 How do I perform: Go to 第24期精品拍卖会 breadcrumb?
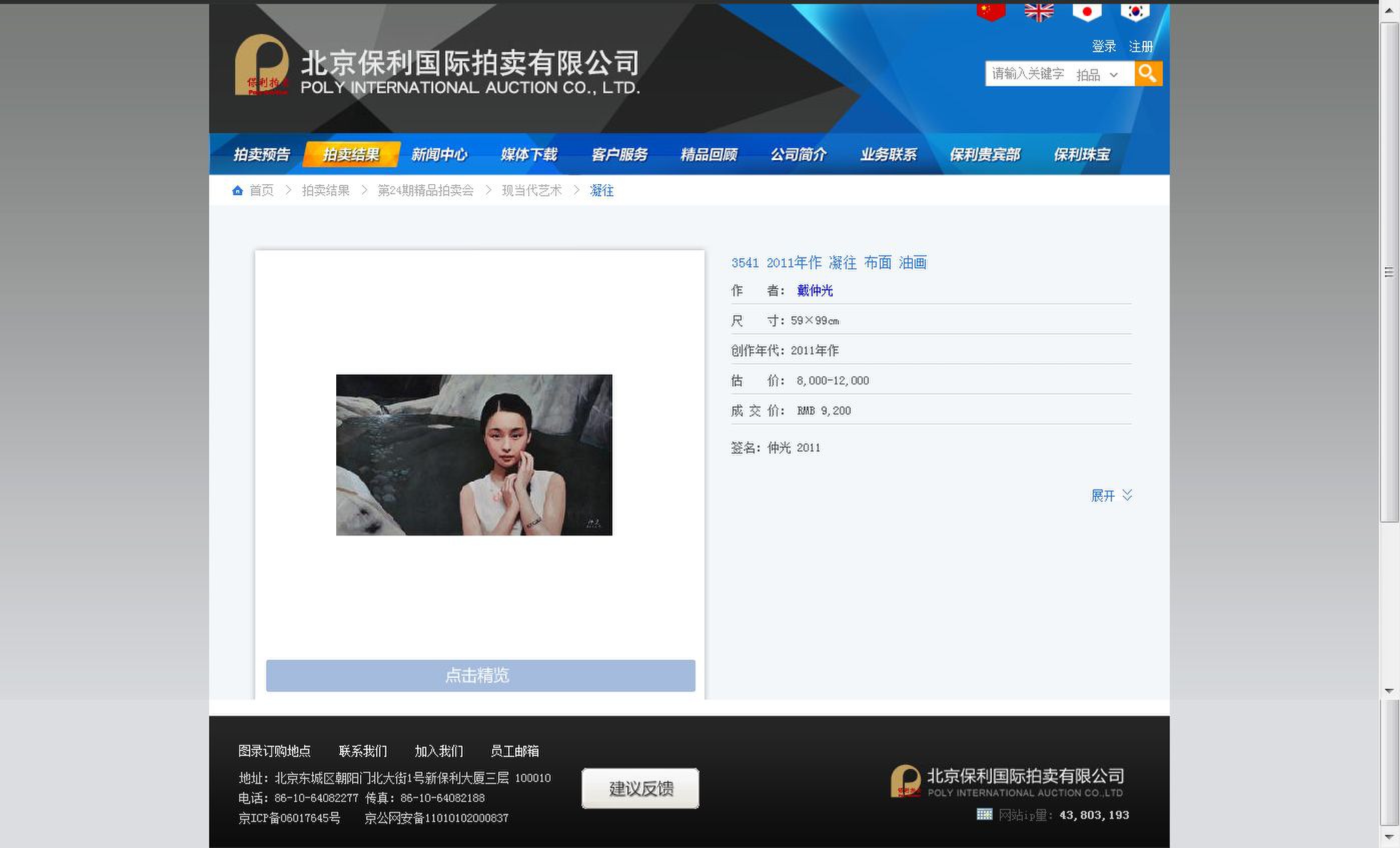(426, 190)
